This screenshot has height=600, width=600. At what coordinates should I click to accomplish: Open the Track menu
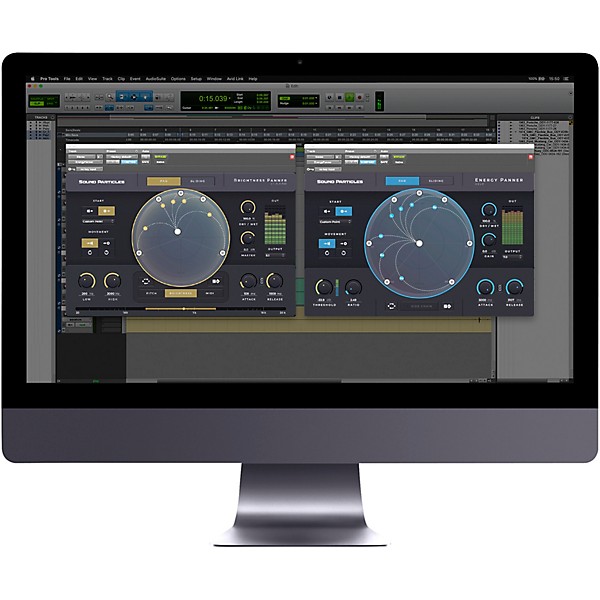coord(108,79)
